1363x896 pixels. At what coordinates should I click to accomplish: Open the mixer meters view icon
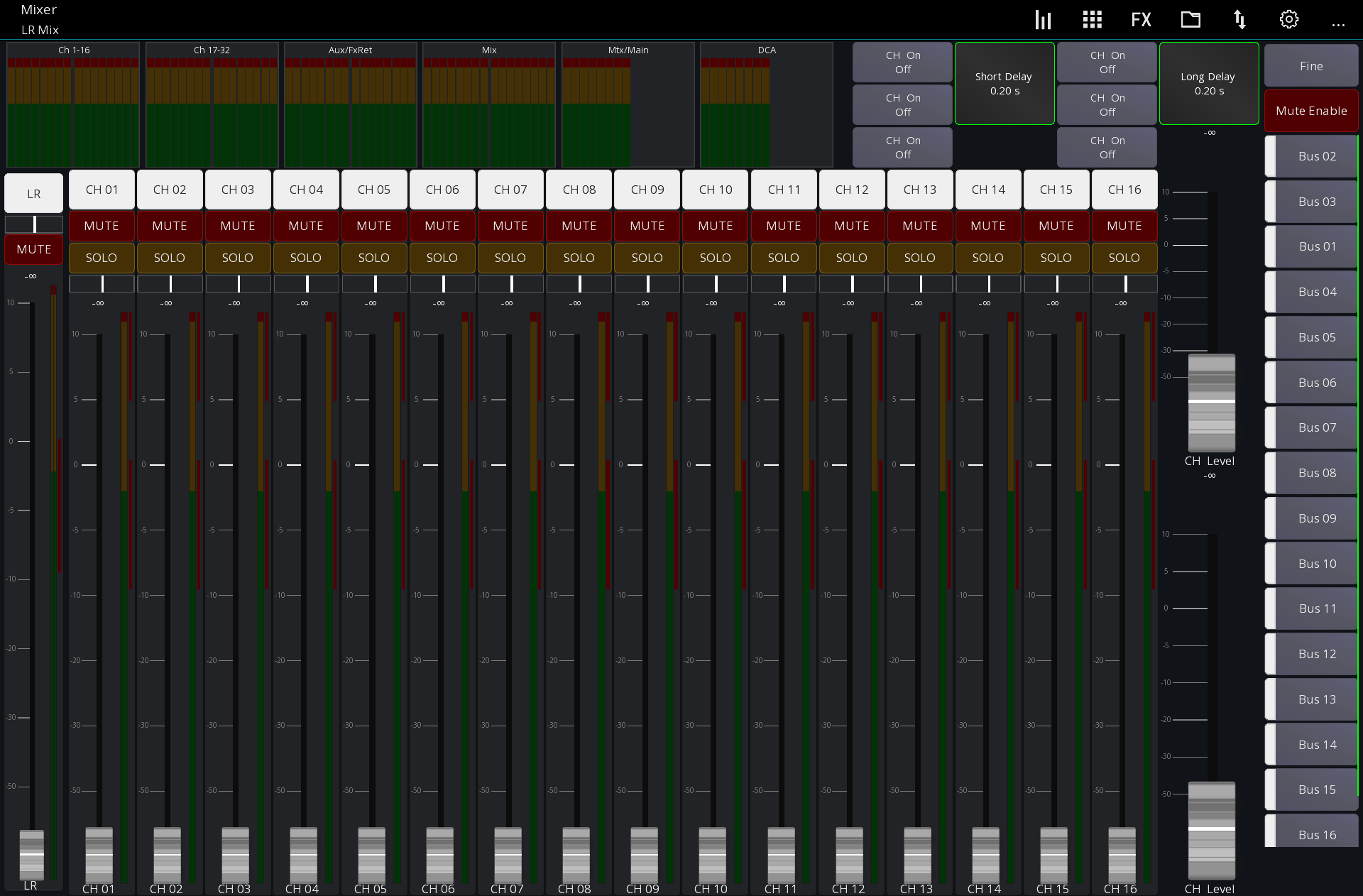pyautogui.click(x=1043, y=19)
